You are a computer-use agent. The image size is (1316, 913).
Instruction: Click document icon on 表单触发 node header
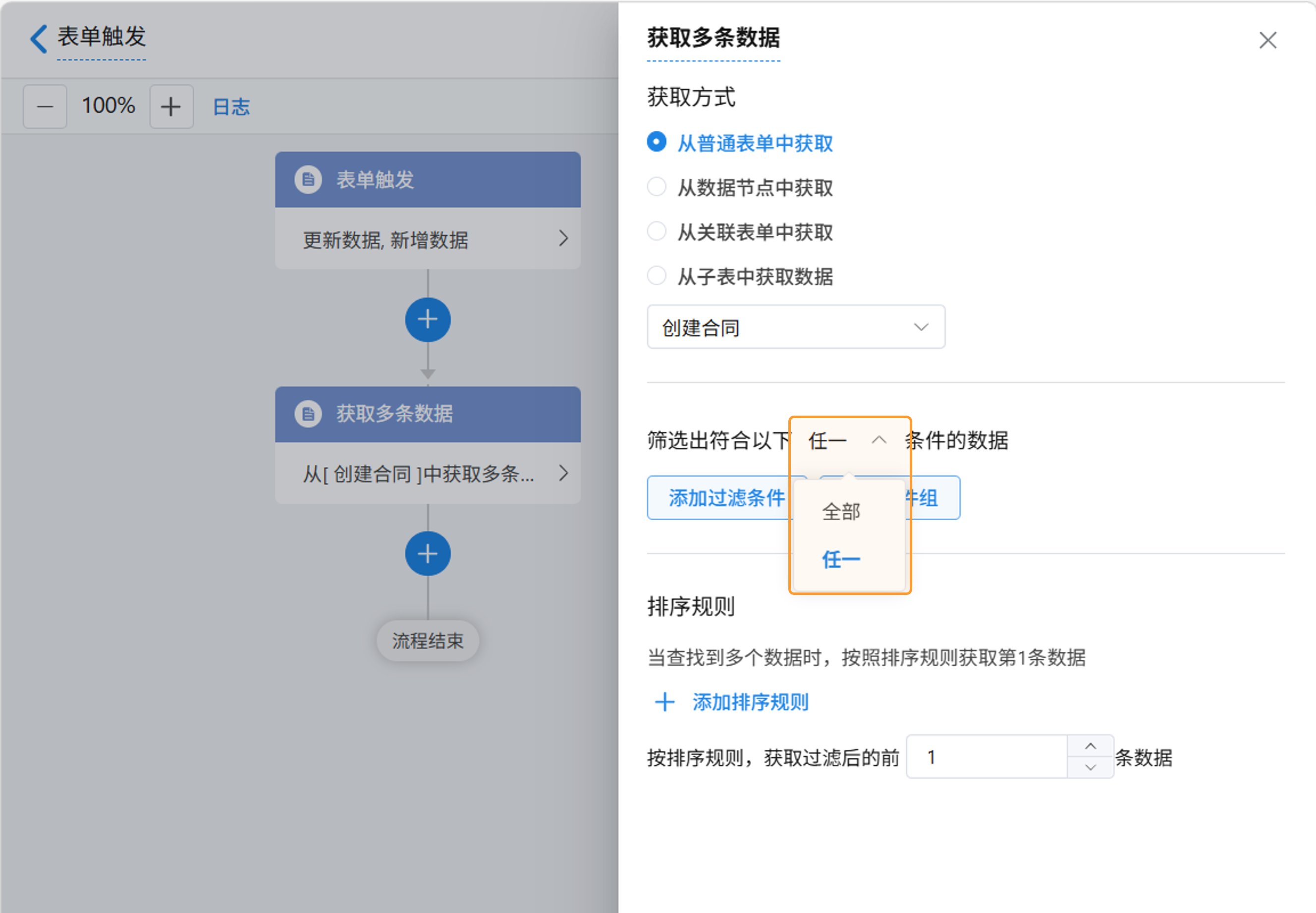pos(308,180)
